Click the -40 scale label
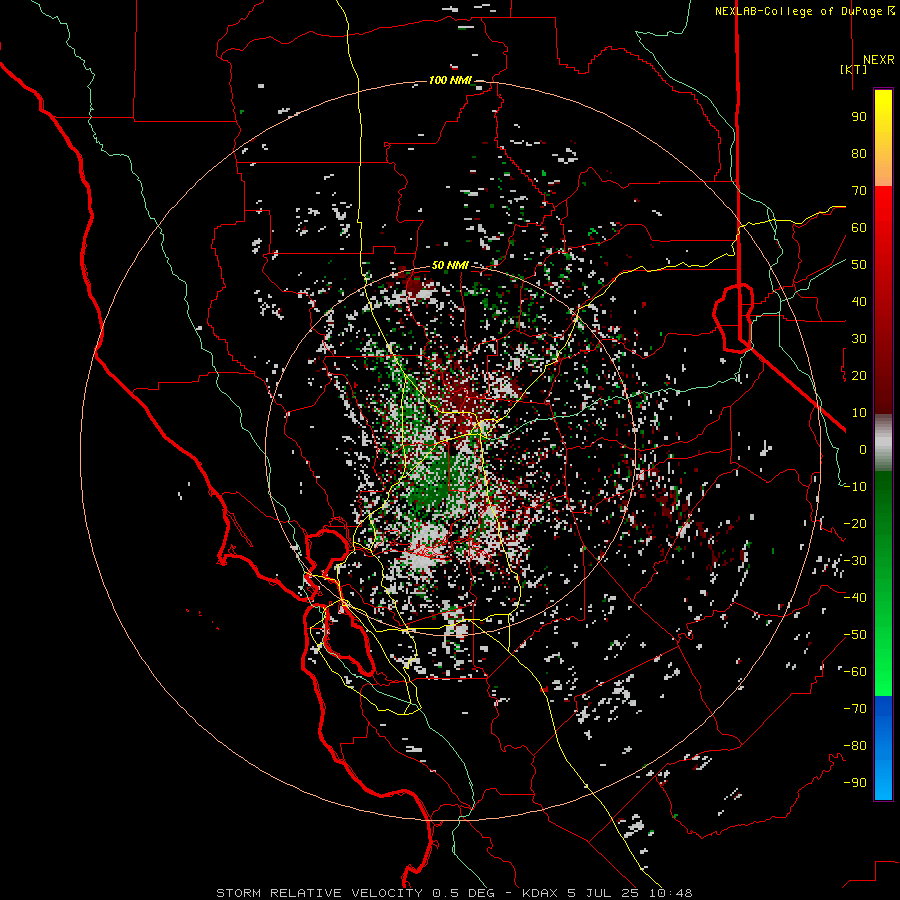 pos(855,598)
